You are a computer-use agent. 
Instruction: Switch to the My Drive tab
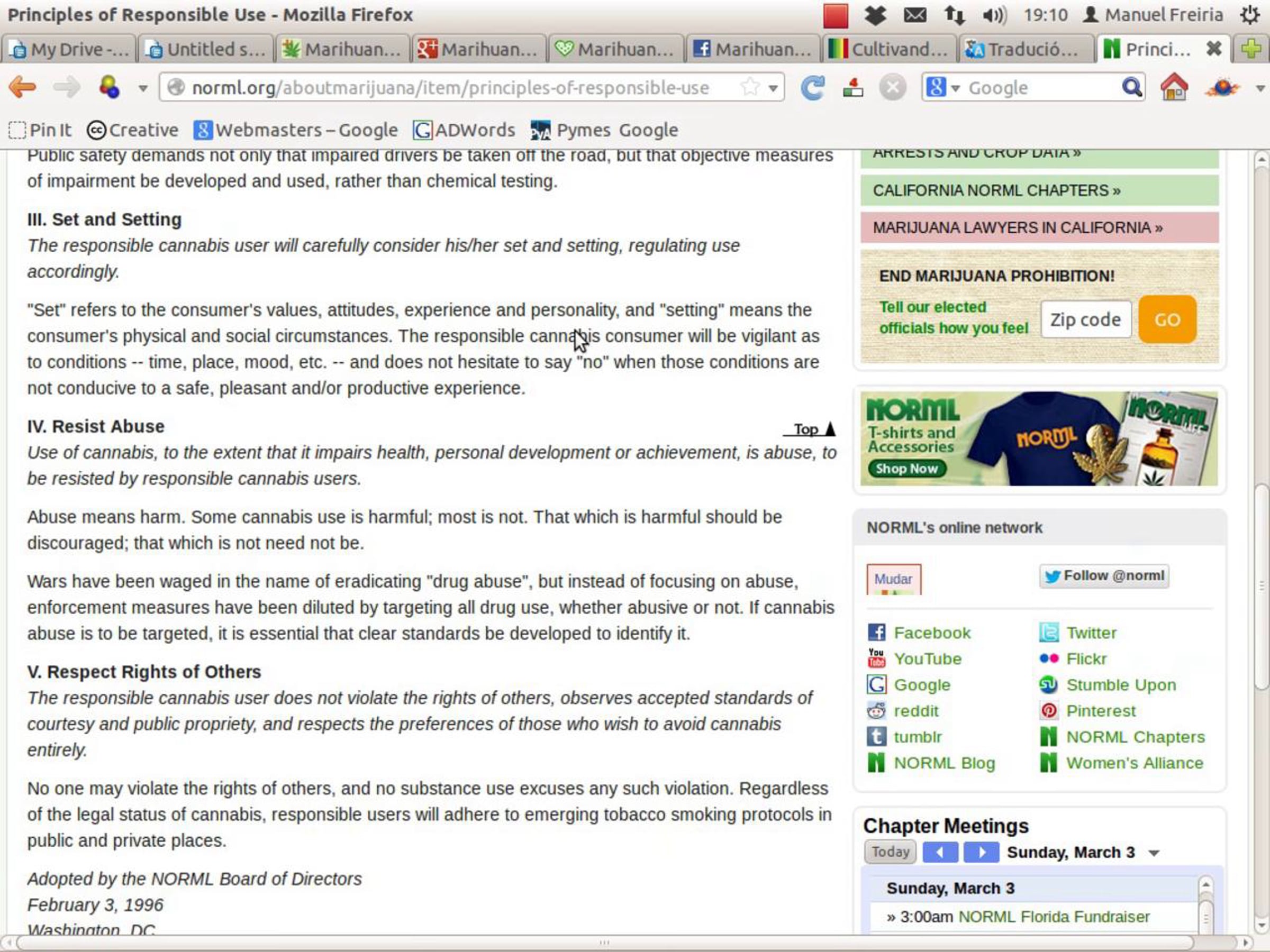click(x=69, y=49)
